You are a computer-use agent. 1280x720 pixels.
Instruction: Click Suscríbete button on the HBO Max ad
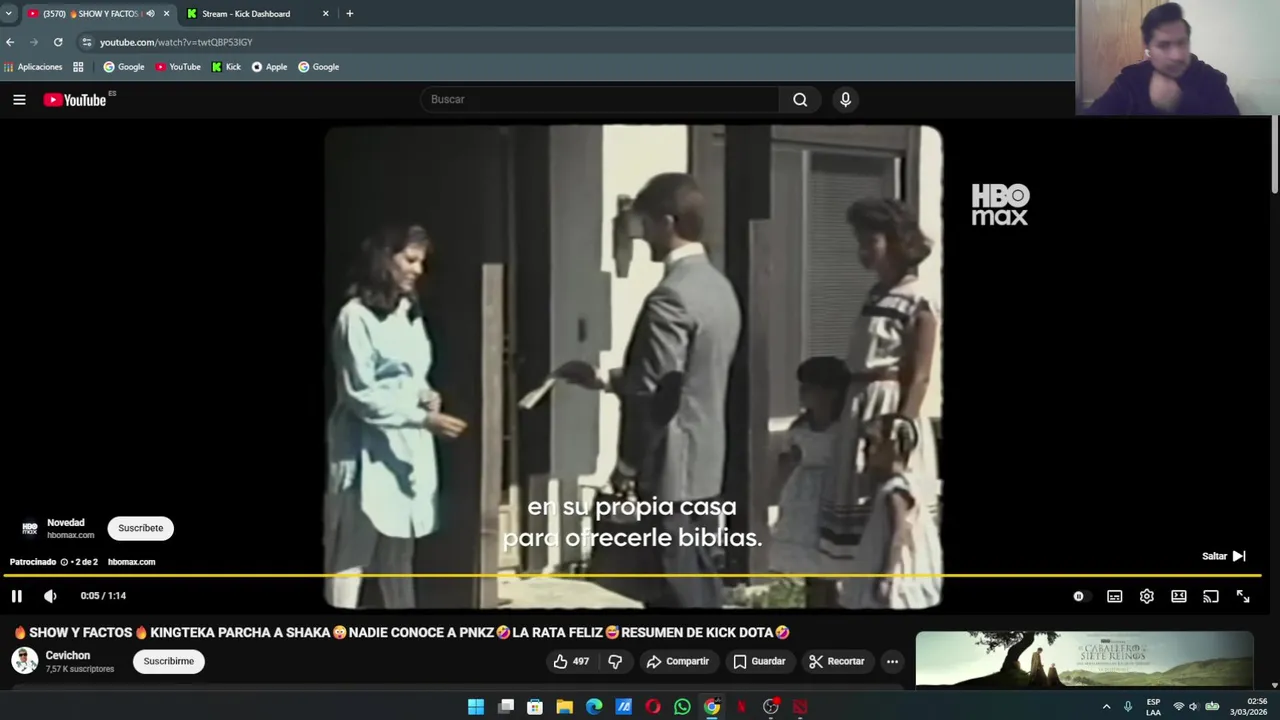click(x=140, y=528)
